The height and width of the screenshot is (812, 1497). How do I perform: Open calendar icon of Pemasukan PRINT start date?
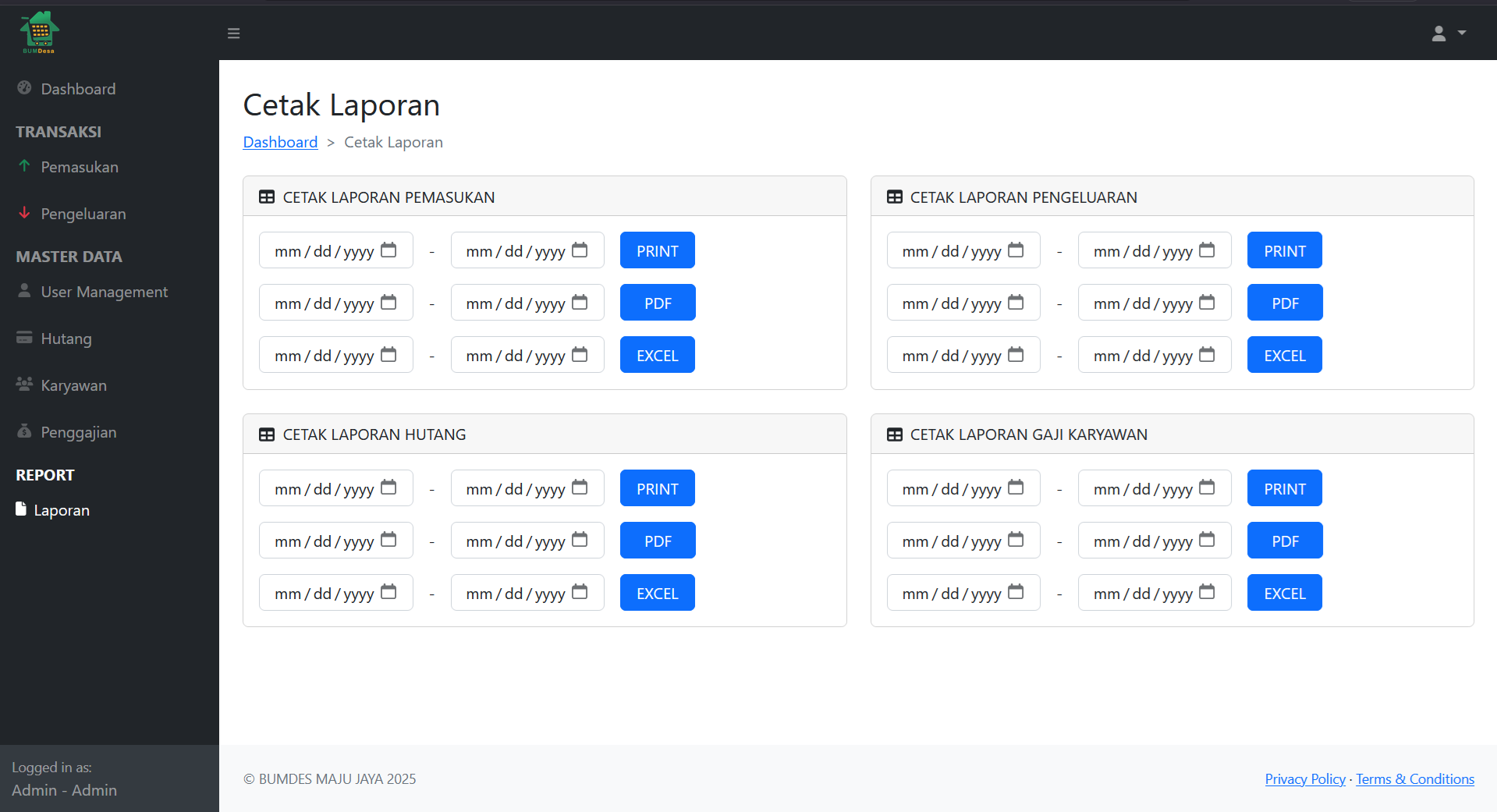[388, 250]
